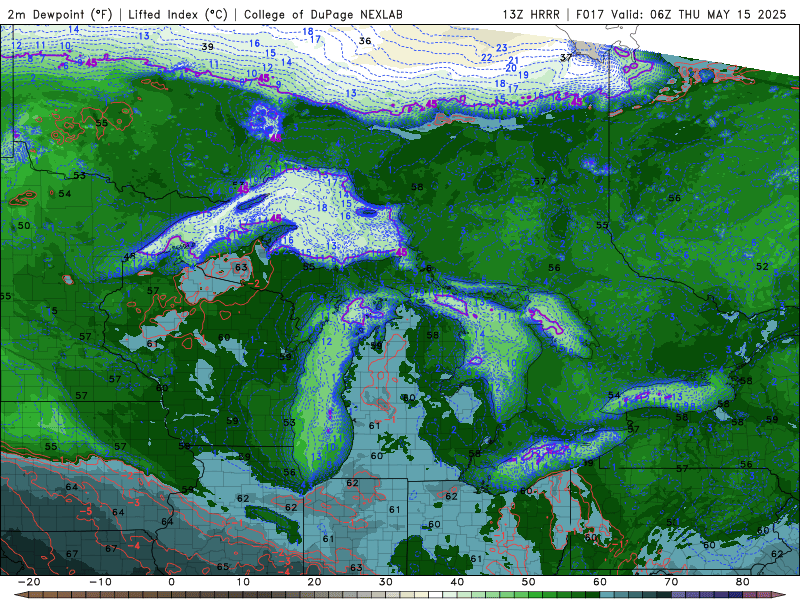
Task: Click the "13Z HRRR" model run label
Action: 531,14
